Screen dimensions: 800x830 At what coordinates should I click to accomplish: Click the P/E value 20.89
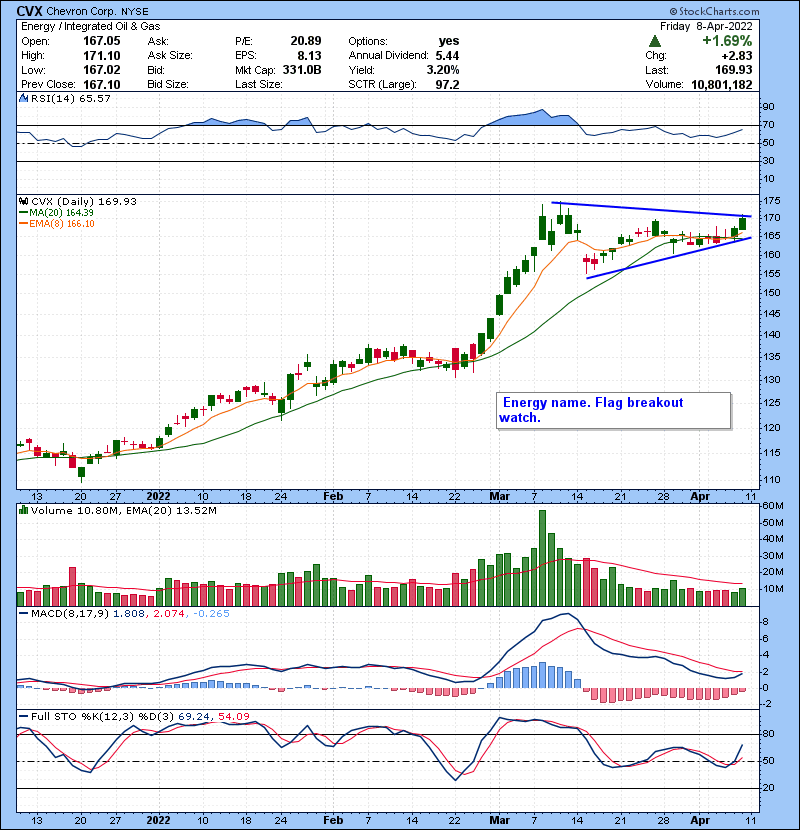tap(305, 41)
